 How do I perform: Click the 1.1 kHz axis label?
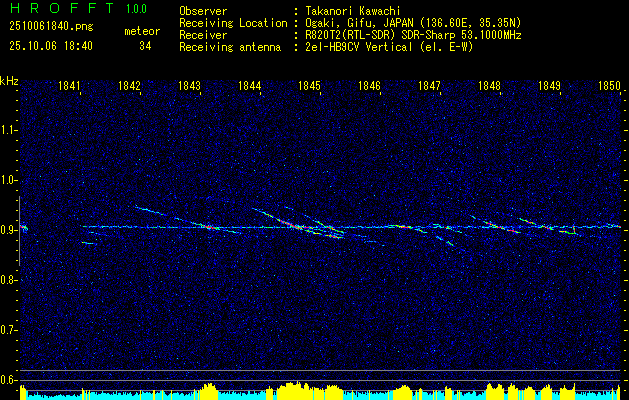coord(8,130)
